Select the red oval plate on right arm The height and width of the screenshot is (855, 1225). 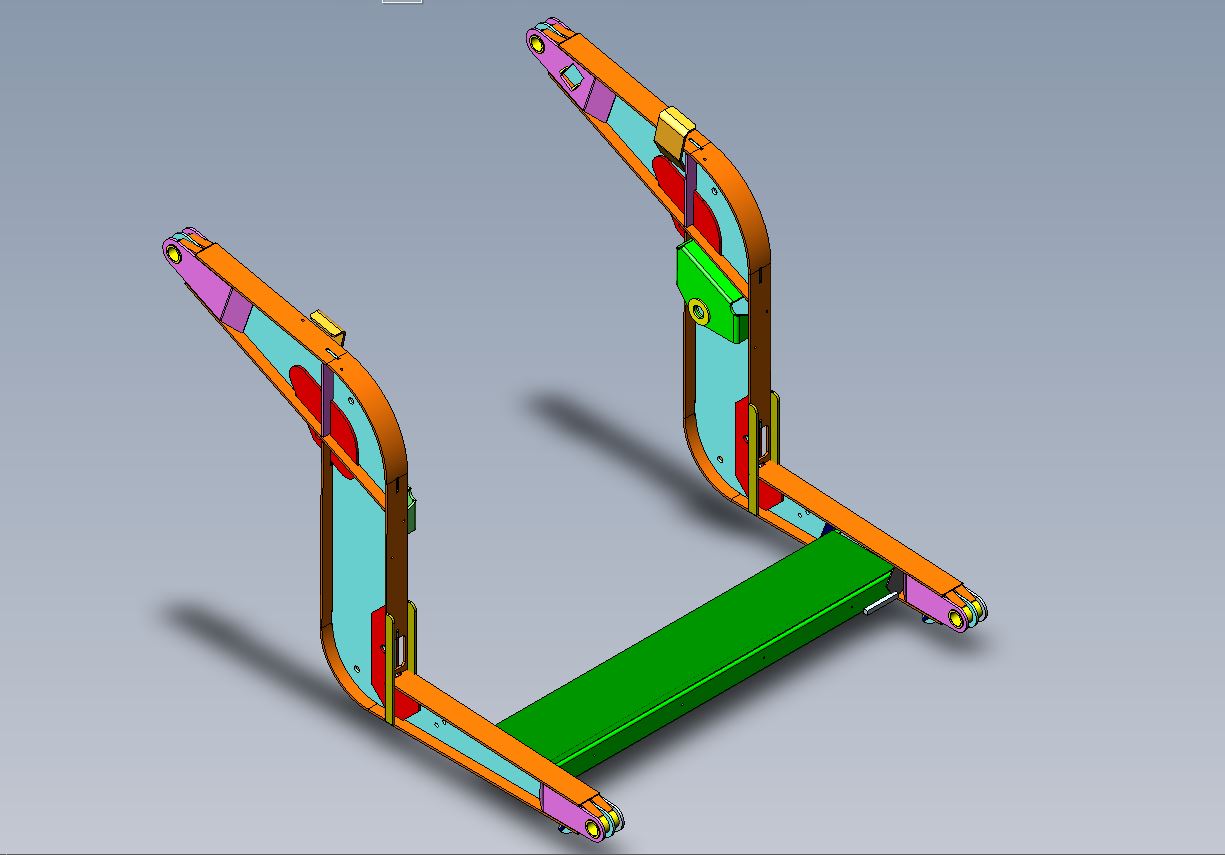(688, 200)
